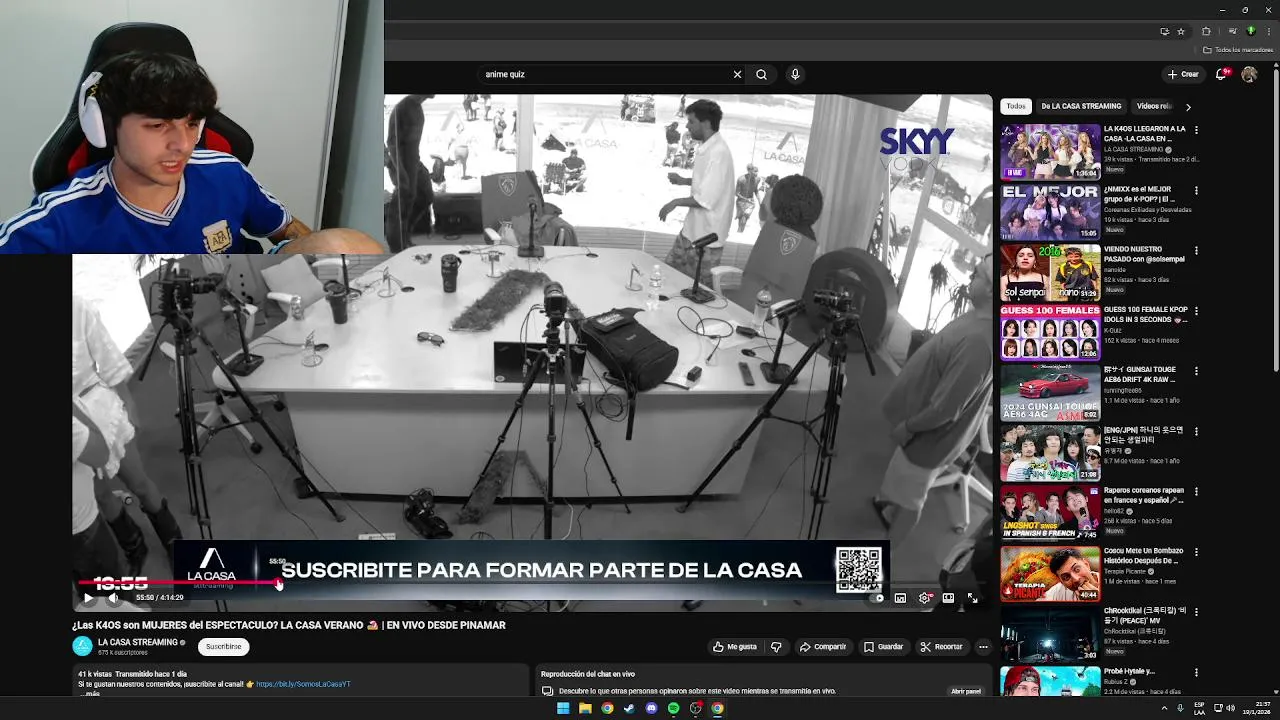The width and height of the screenshot is (1280, 720).
Task: Install app icon in address bar
Action: [x=1164, y=31]
